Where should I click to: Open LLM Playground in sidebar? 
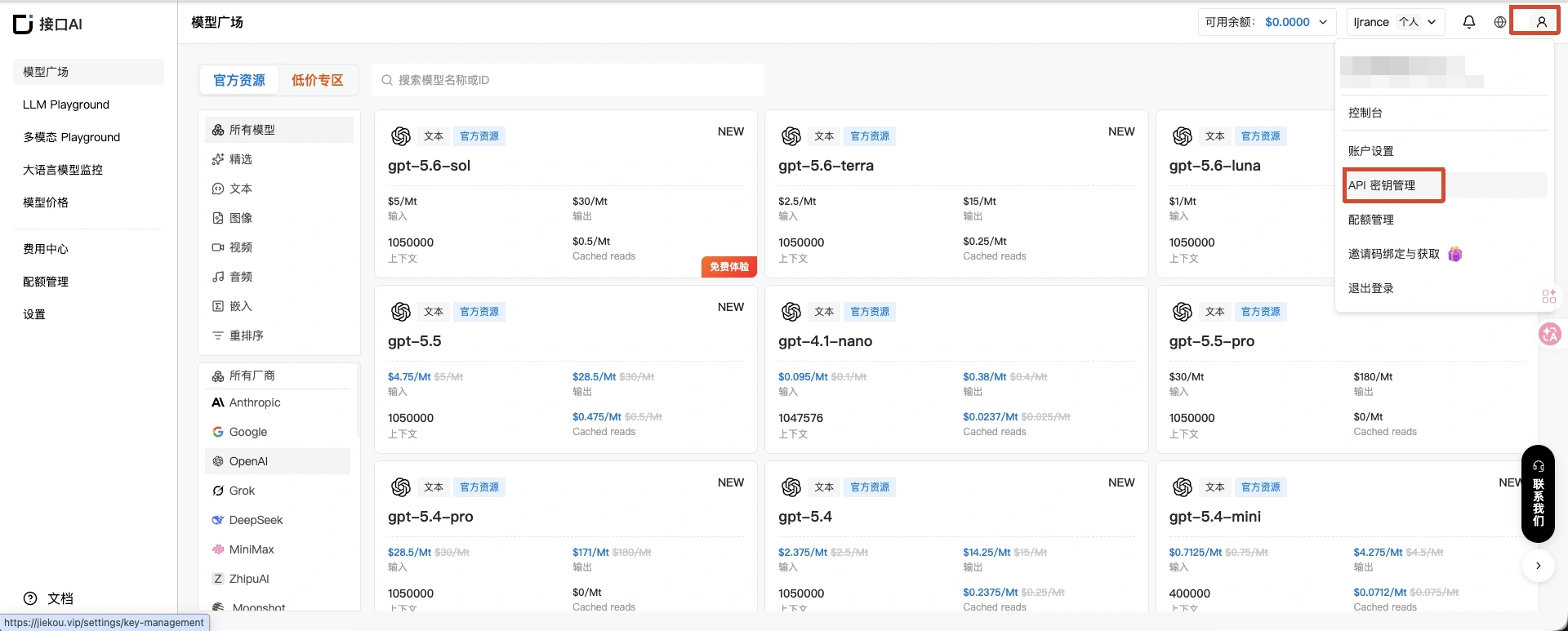[x=88, y=104]
